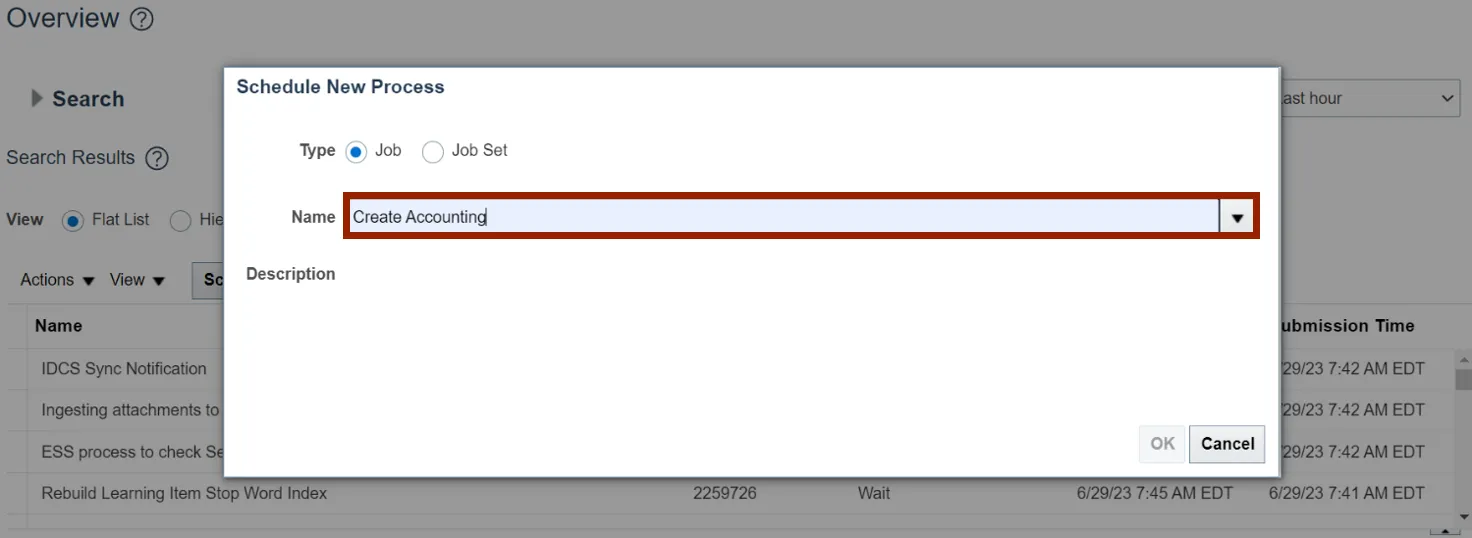Click the OK button in the dialog
This screenshot has height=538, width=1472.
click(1162, 444)
